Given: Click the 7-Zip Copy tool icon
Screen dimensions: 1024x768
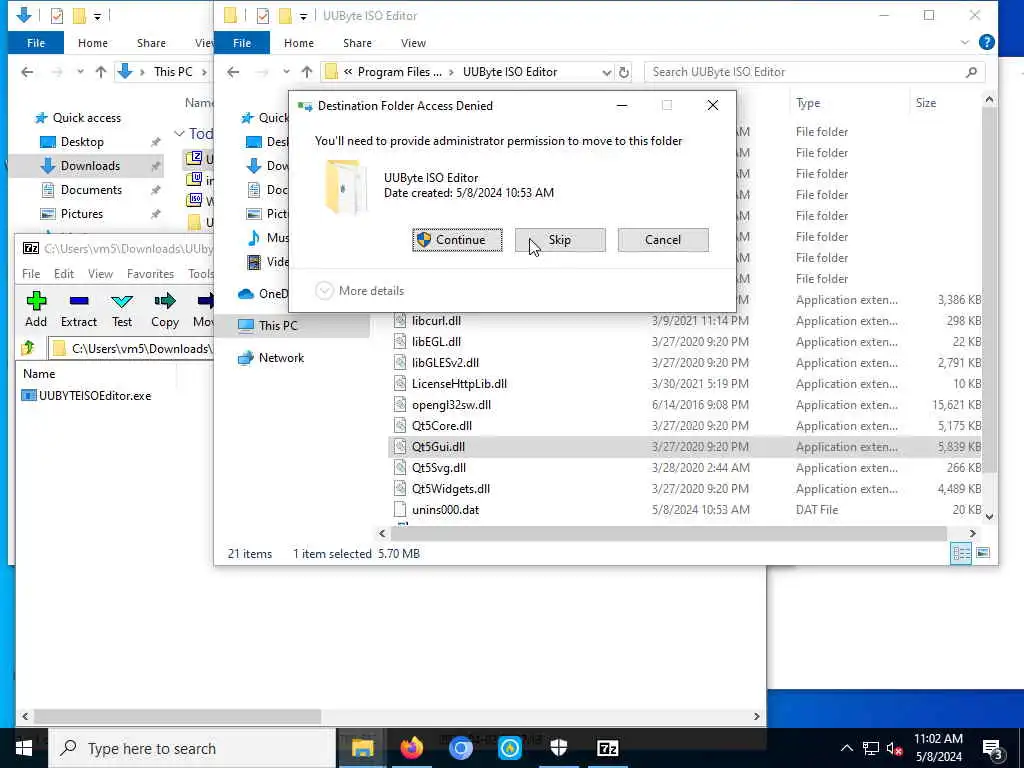Looking at the screenshot, I should (165, 301).
